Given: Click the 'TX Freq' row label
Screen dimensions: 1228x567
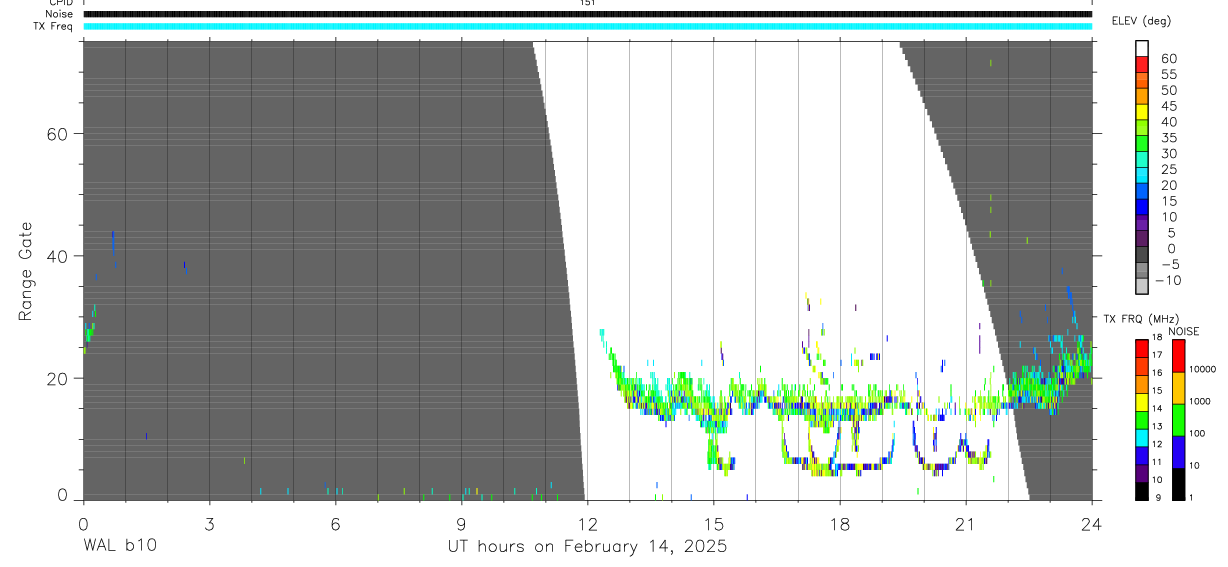Looking at the screenshot, I should [x=54, y=26].
